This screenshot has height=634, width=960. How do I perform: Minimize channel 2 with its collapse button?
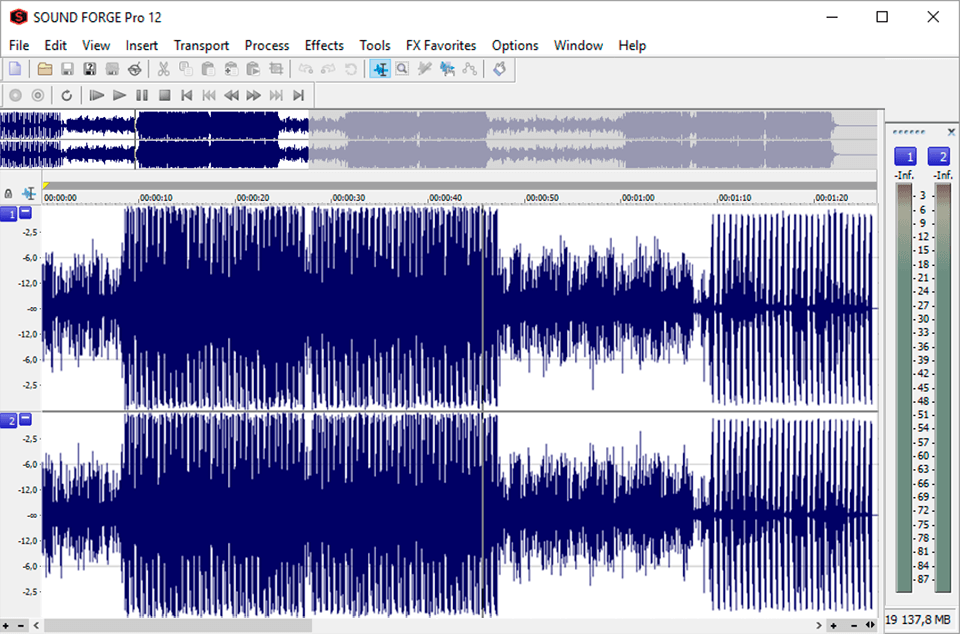click(25, 420)
